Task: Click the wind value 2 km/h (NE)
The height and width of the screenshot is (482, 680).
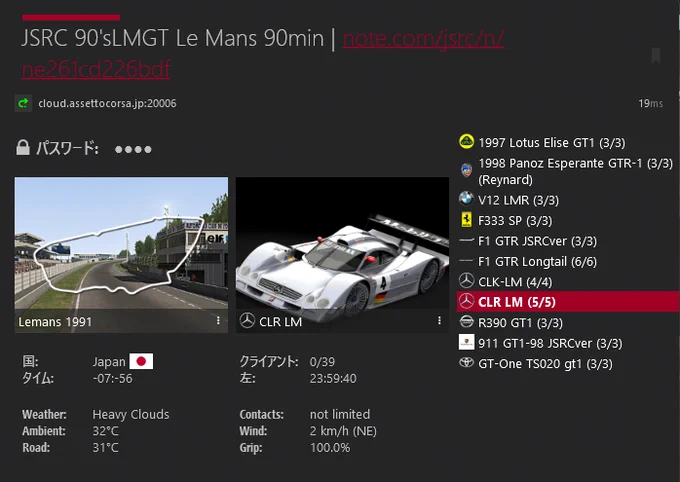Action: coord(343,431)
